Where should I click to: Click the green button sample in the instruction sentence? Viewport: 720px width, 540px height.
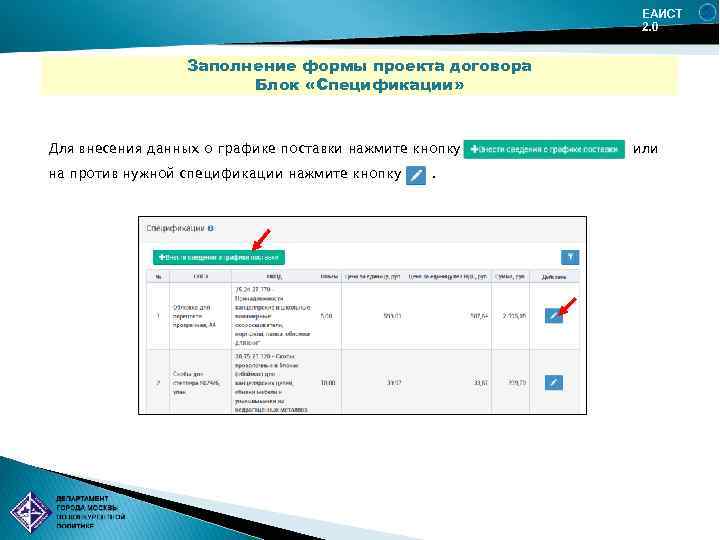tap(544, 149)
